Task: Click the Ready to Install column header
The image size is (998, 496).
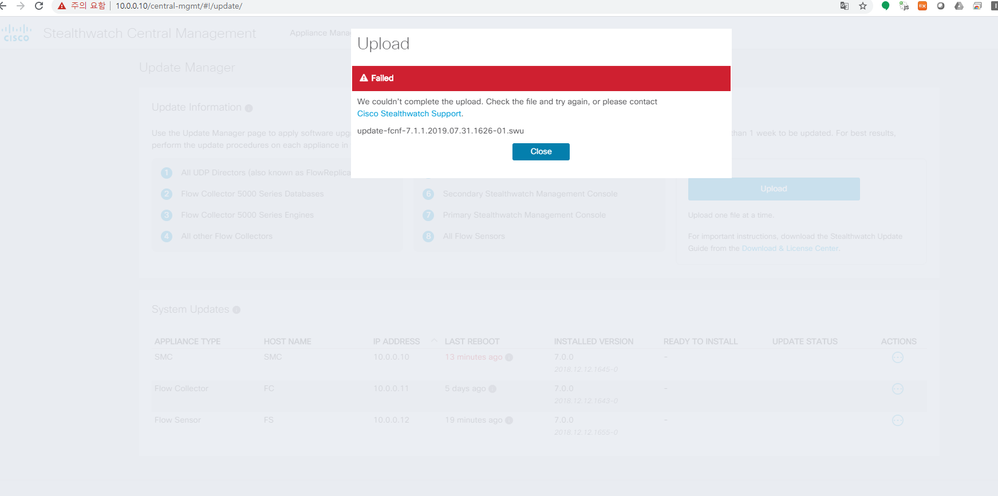Action: pos(700,342)
